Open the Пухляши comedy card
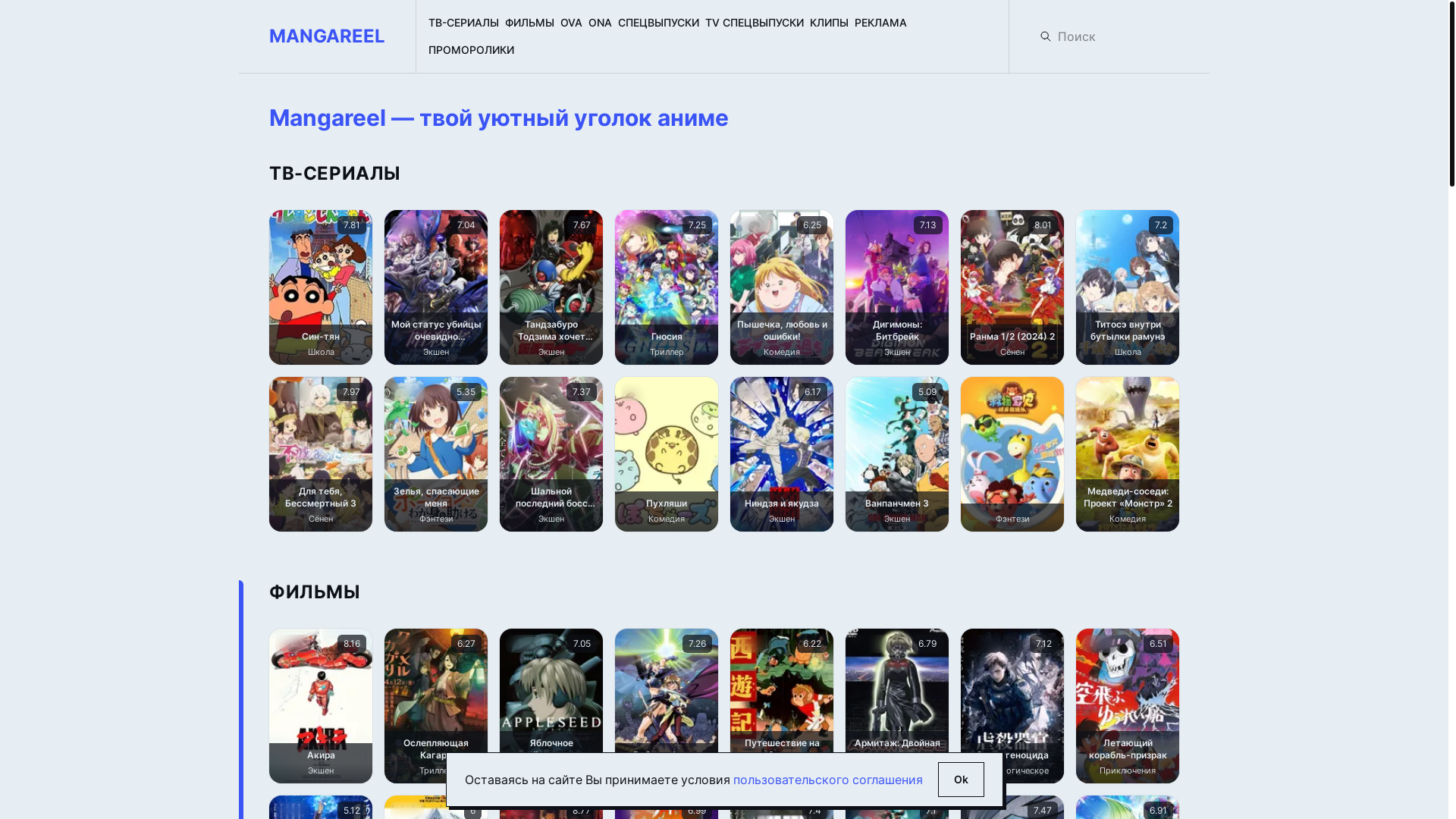Screen dimensions: 1456x819 click(667, 454)
